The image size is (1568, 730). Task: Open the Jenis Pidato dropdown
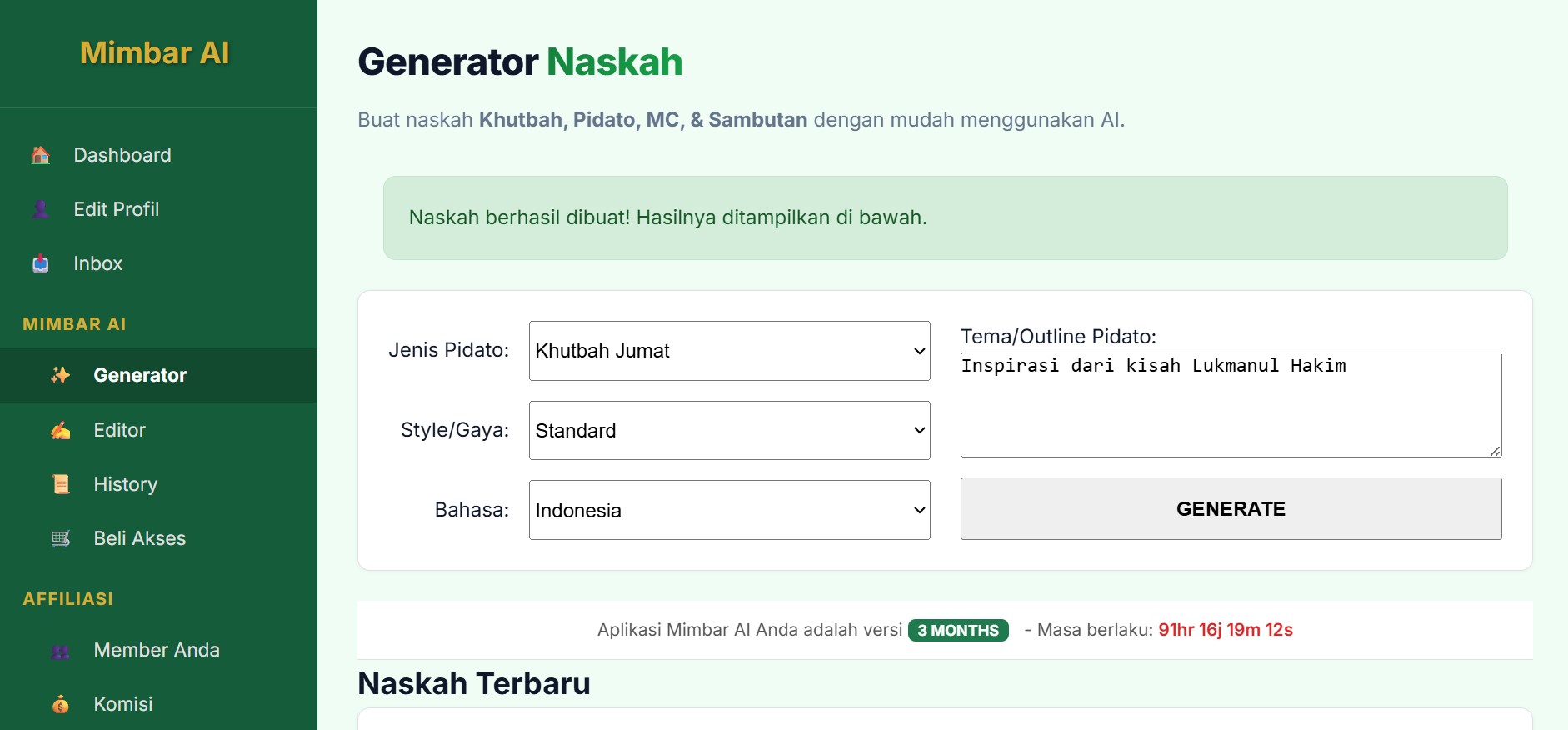point(728,350)
